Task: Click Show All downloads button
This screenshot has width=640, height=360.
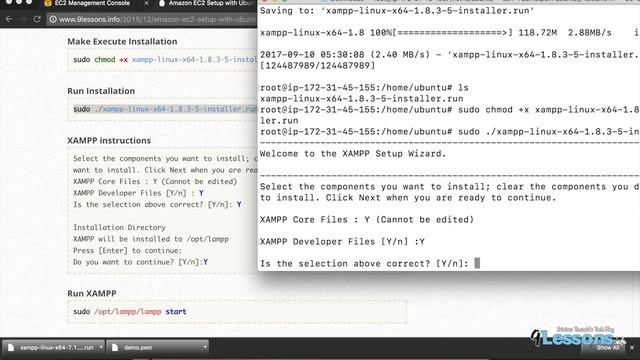Action: pyautogui.click(x=607, y=348)
